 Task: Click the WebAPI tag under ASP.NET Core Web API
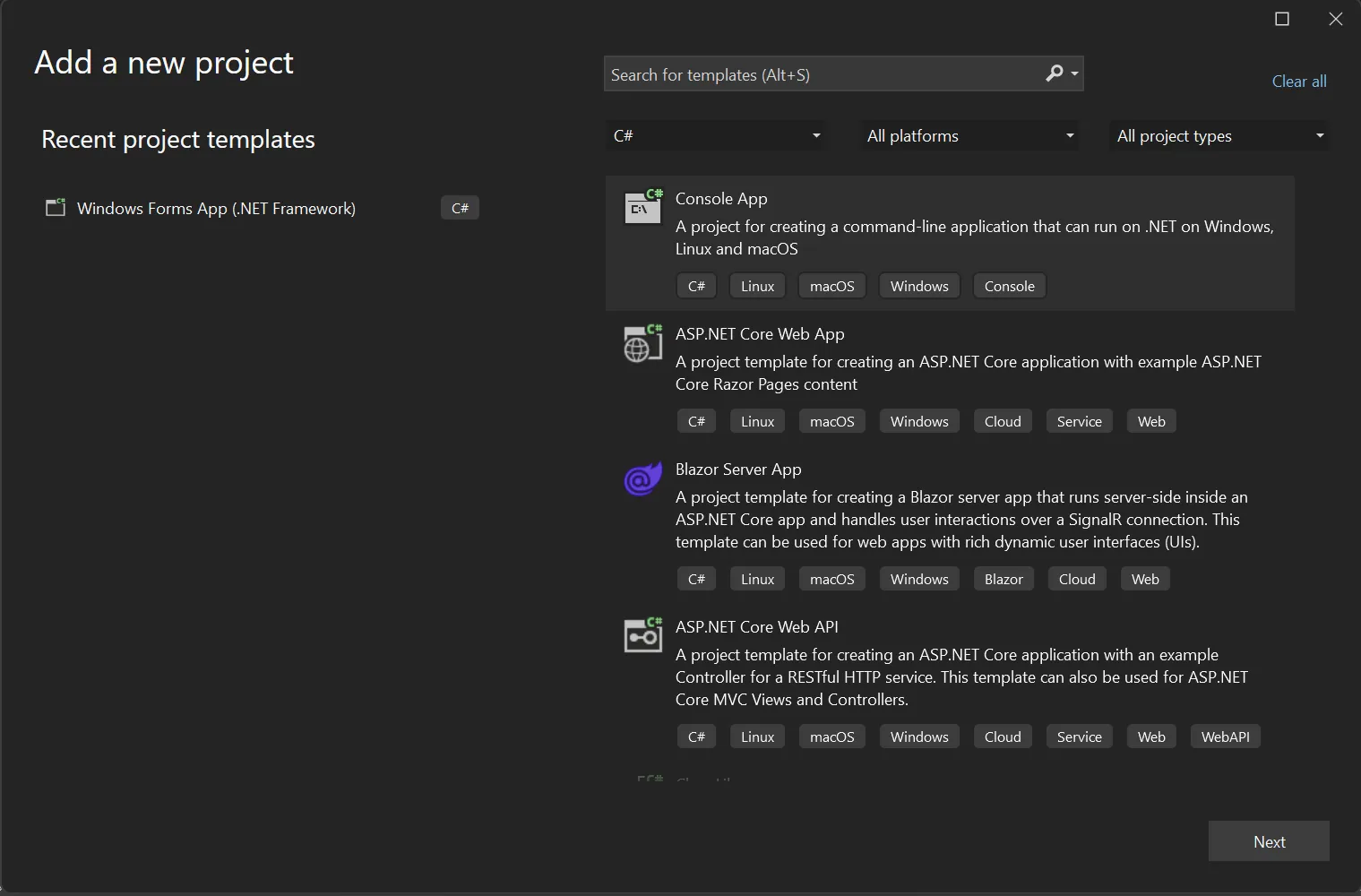tap(1225, 737)
